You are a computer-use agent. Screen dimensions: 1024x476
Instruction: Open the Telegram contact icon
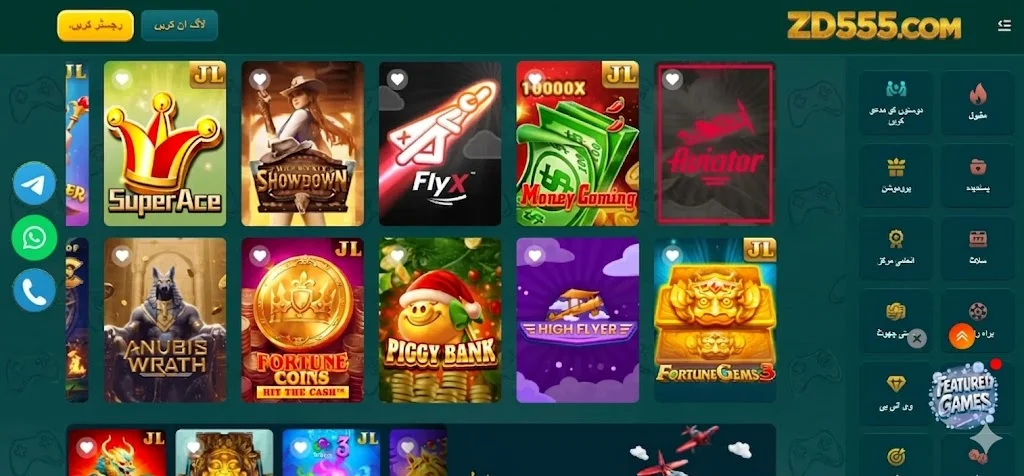tap(34, 183)
